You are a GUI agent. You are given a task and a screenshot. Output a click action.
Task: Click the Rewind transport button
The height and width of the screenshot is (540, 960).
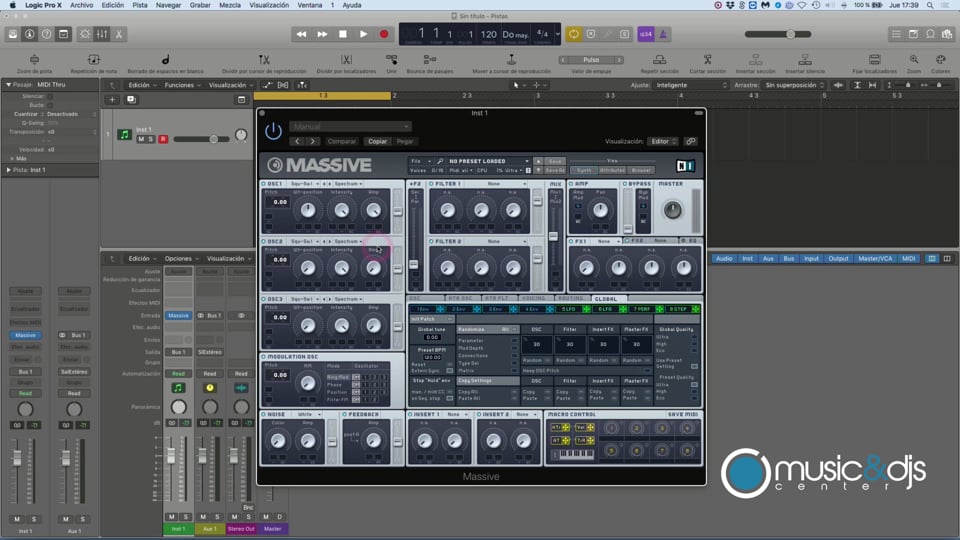tap(301, 34)
